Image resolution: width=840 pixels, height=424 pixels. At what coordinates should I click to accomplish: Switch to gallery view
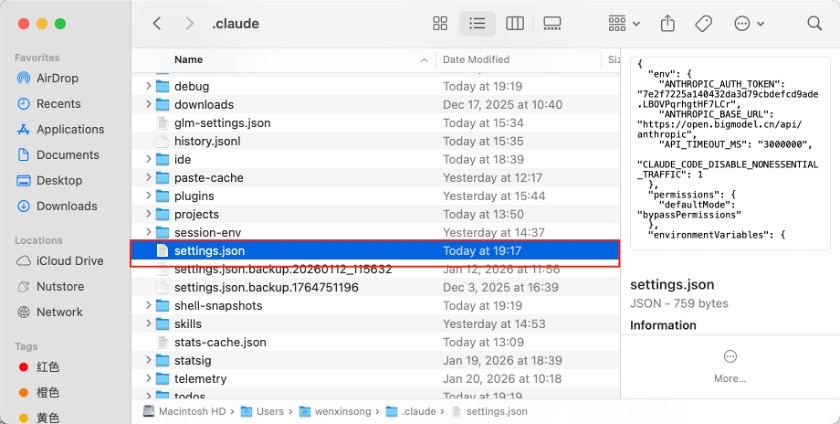coord(552,23)
